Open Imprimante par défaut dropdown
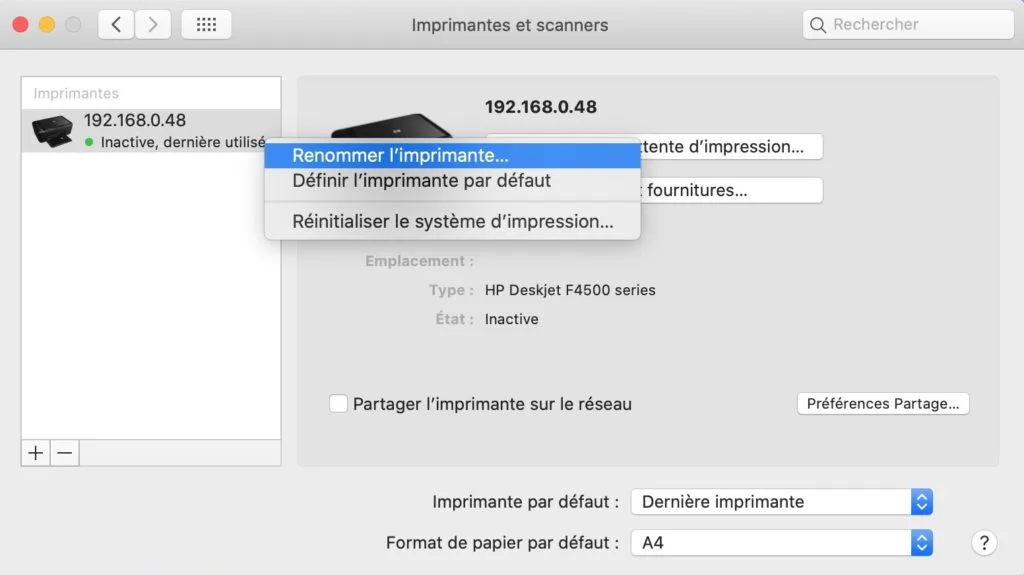 782,502
